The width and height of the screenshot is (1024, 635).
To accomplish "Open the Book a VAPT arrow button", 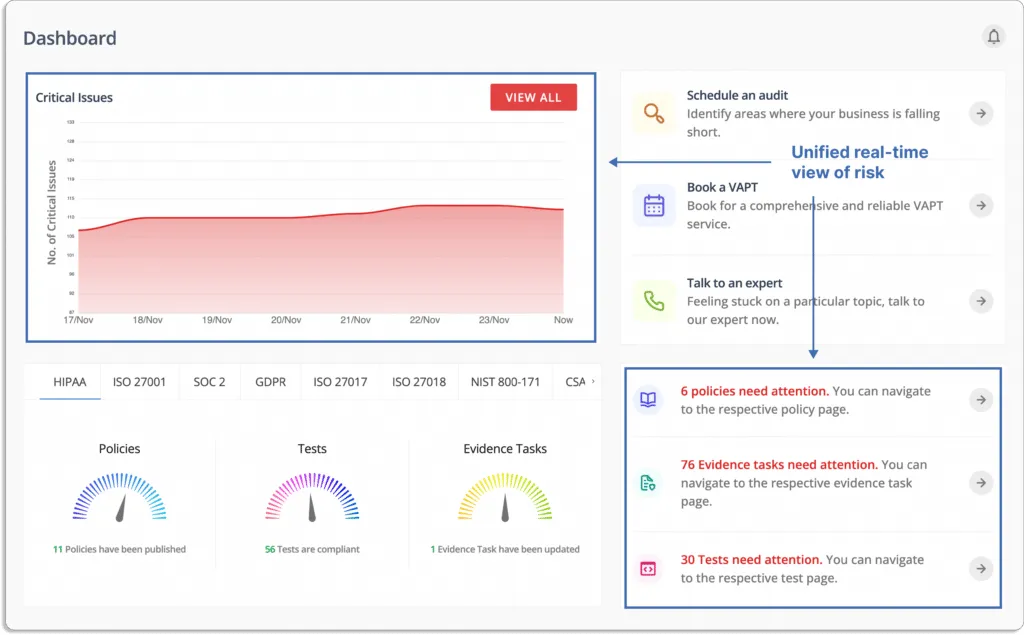I will point(981,205).
